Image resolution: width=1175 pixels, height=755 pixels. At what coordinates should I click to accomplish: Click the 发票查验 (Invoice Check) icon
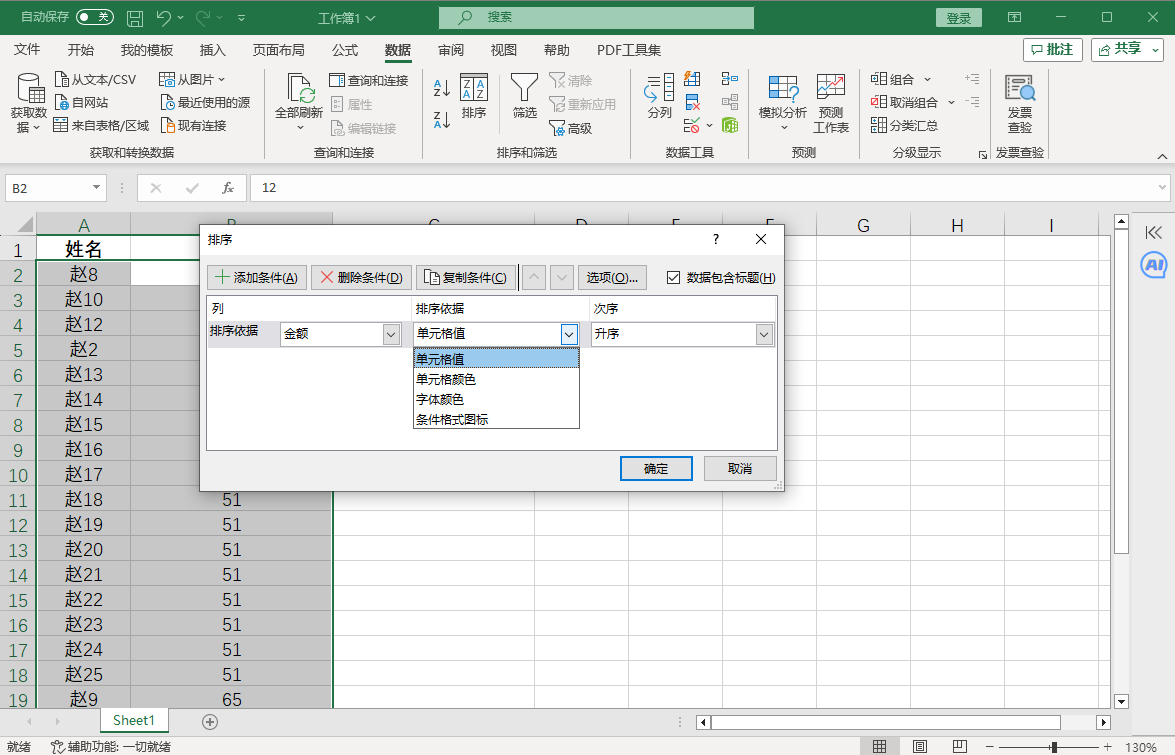click(x=1019, y=90)
